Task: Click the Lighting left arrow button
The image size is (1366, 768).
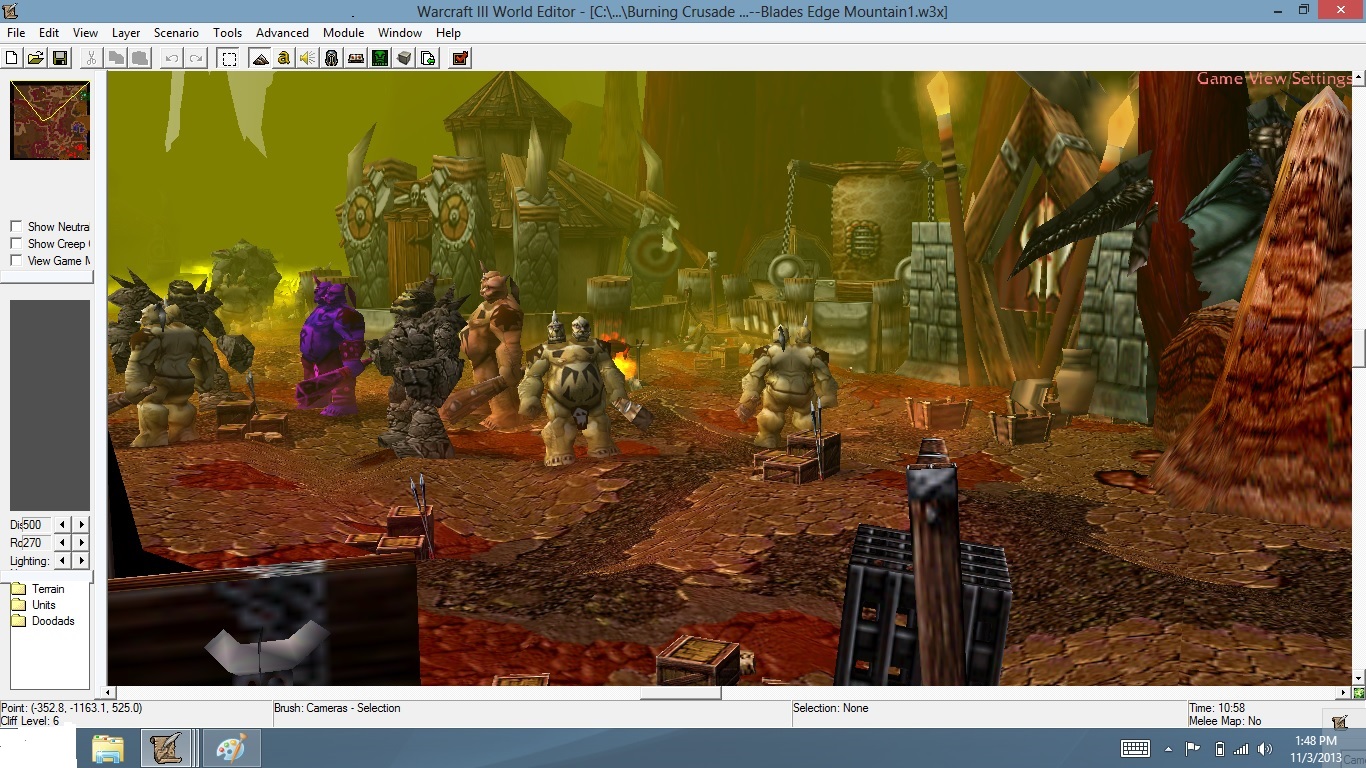Action: click(x=63, y=561)
